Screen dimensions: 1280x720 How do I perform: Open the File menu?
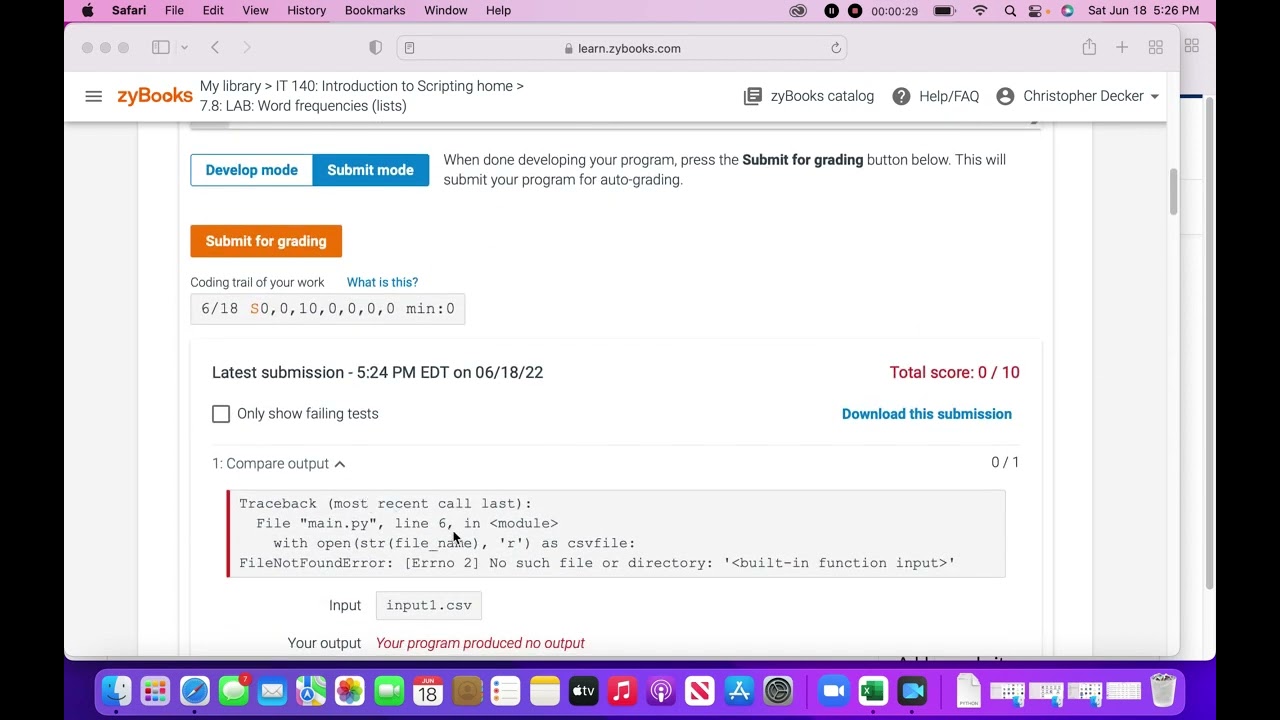[x=174, y=10]
